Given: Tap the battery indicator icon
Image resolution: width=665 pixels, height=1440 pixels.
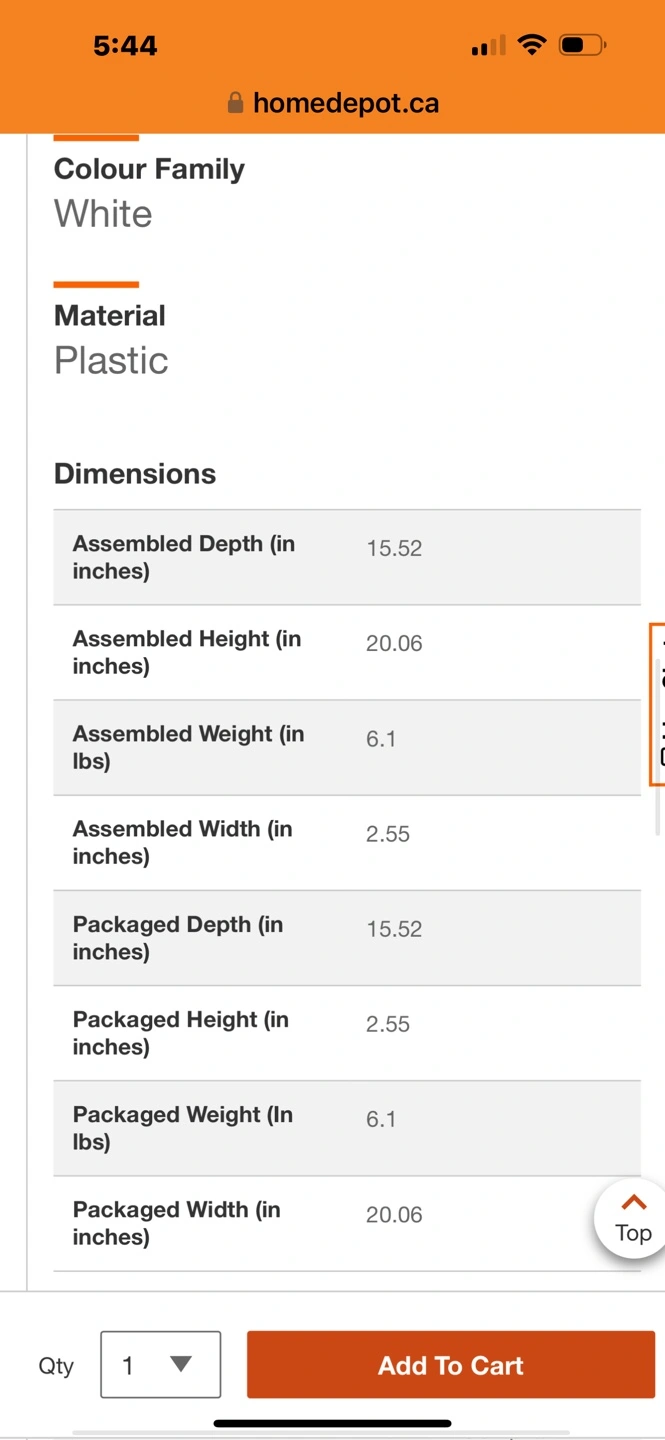Looking at the screenshot, I should (582, 45).
